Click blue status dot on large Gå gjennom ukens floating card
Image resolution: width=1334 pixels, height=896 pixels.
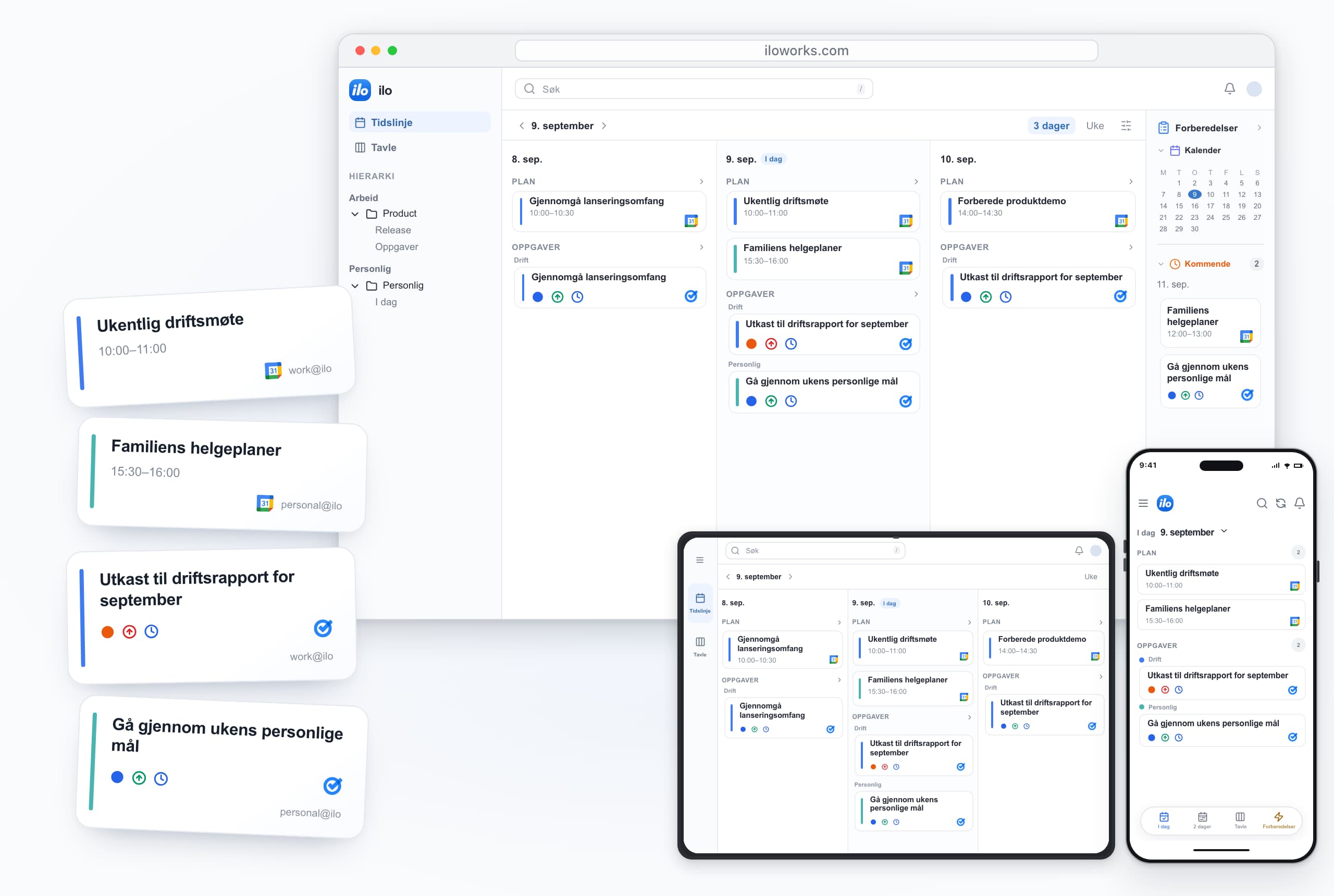click(x=117, y=777)
